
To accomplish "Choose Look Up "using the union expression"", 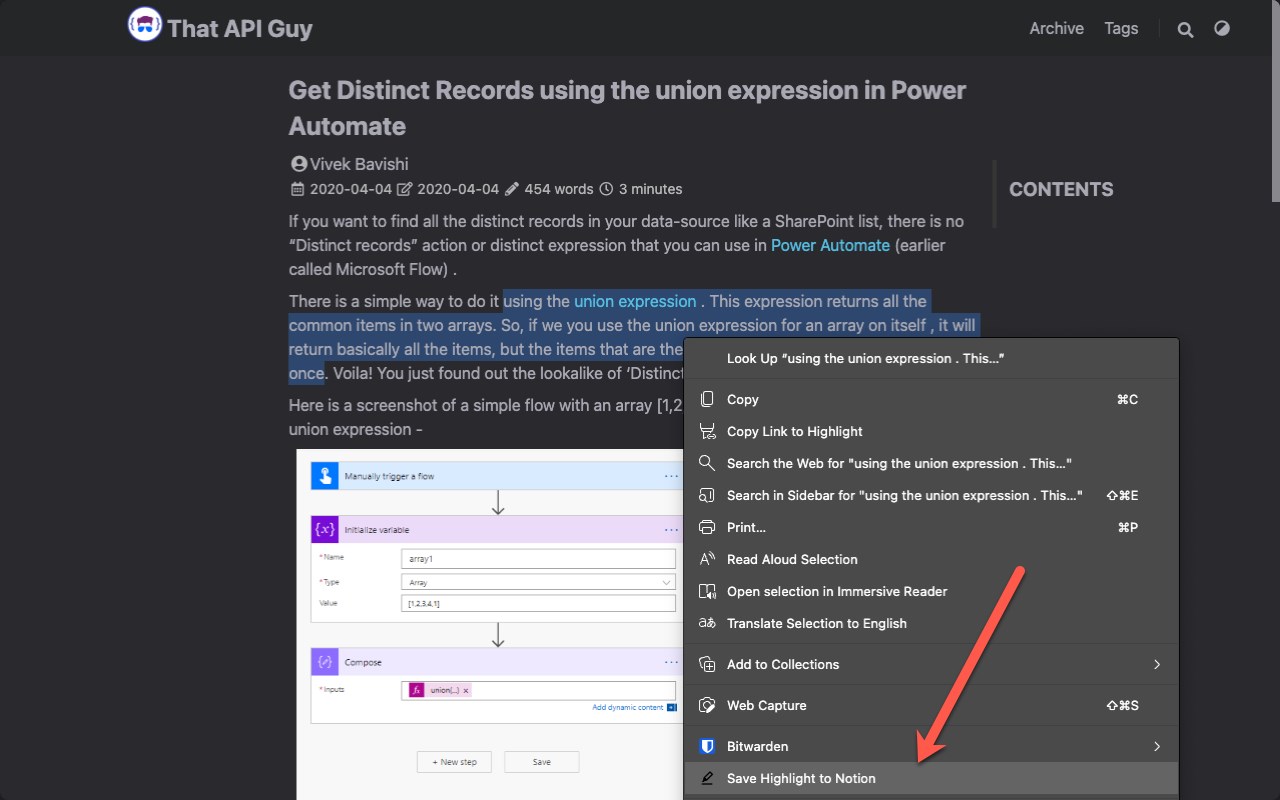I will tap(931, 358).
